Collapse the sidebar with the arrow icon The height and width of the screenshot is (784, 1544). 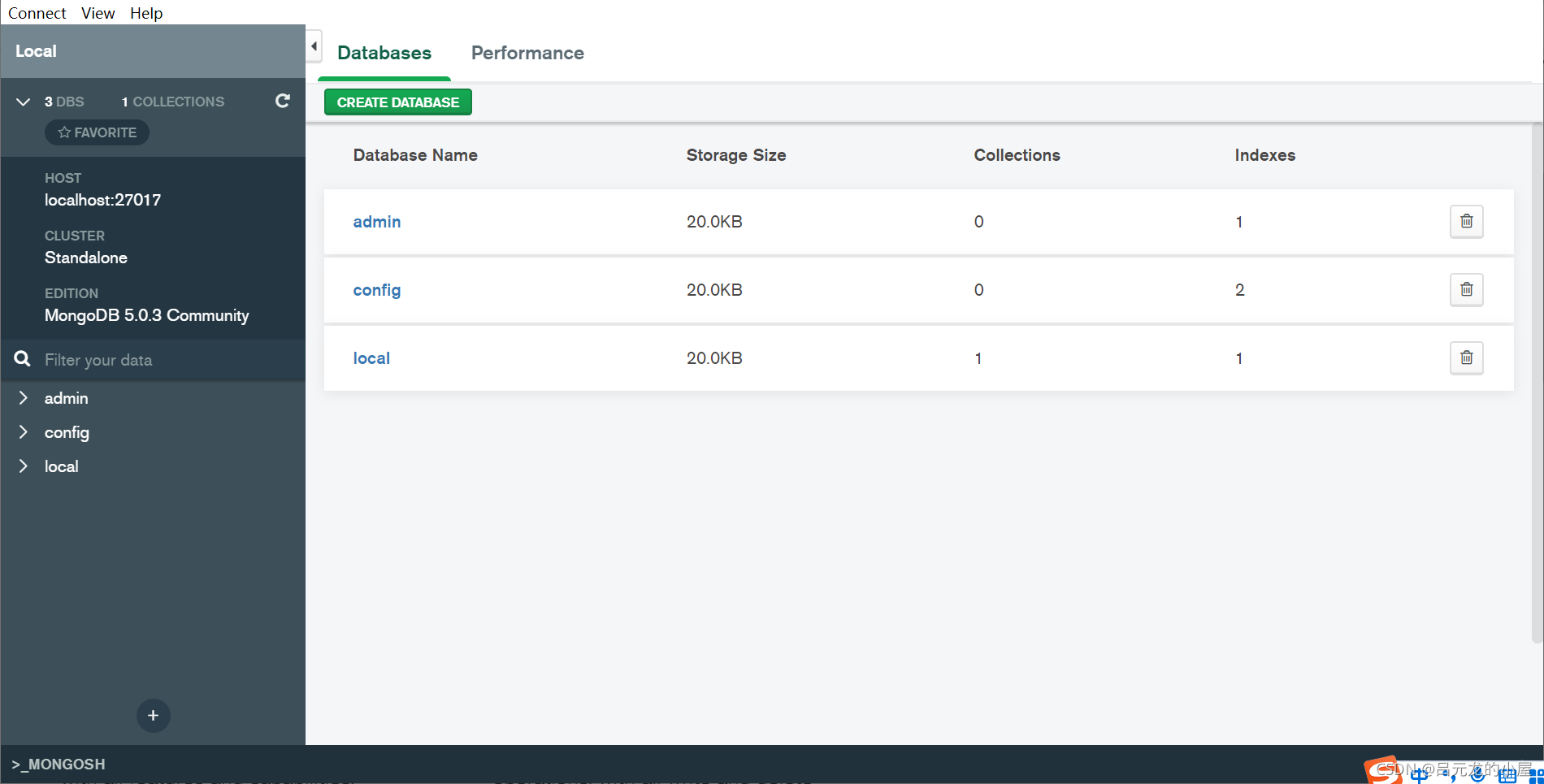pos(314,46)
